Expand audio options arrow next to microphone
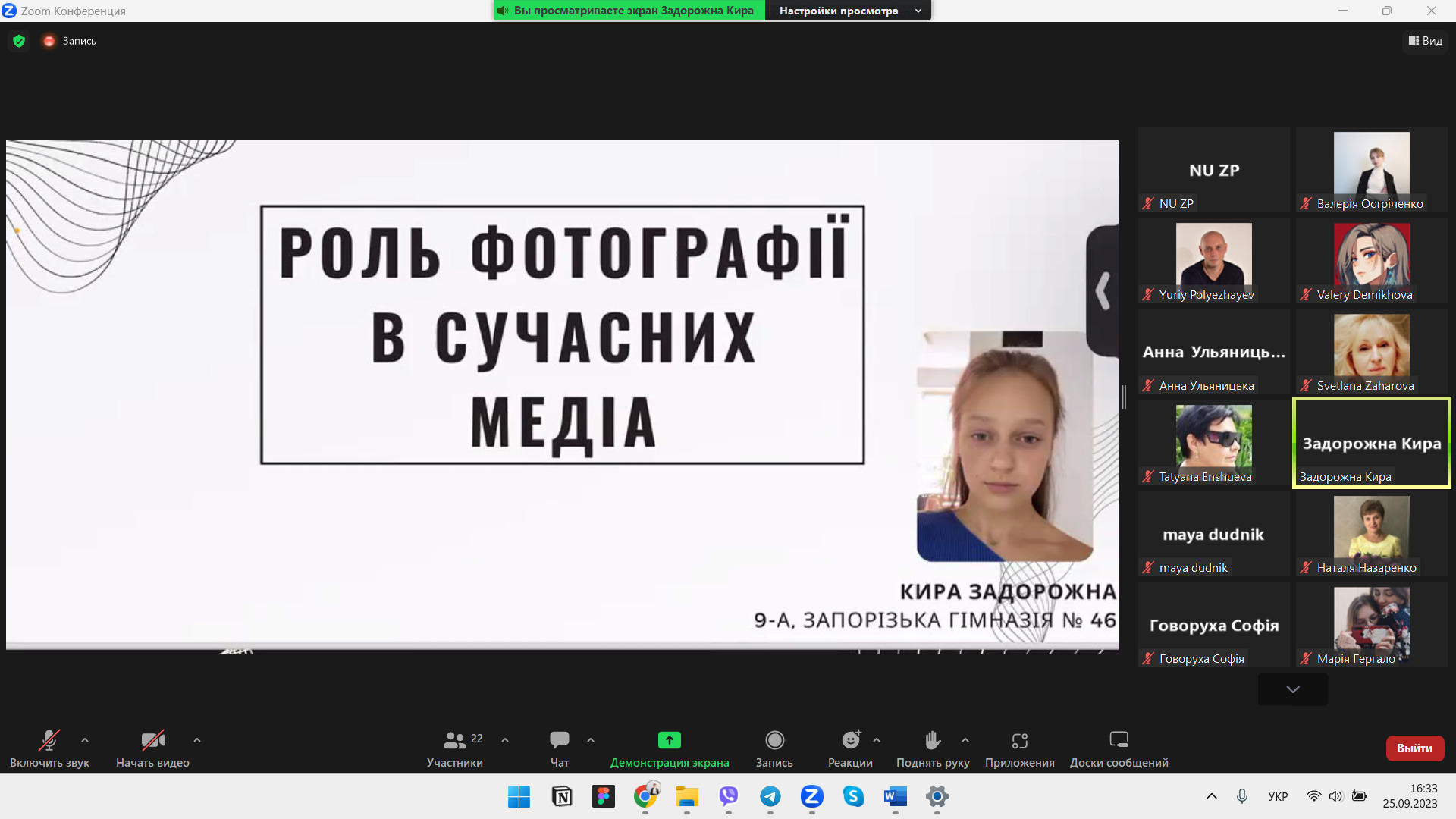 coord(85,740)
